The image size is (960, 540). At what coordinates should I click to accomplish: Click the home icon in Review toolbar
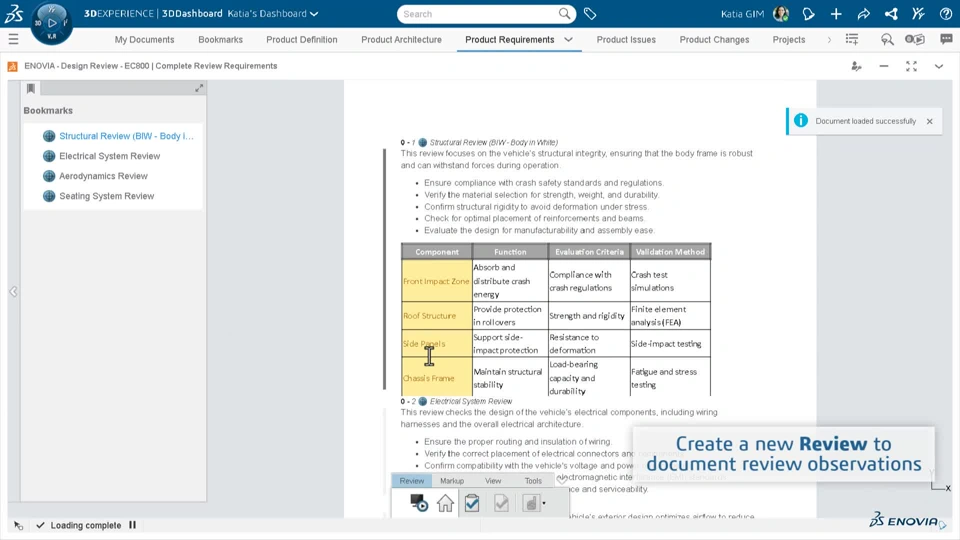pos(445,503)
